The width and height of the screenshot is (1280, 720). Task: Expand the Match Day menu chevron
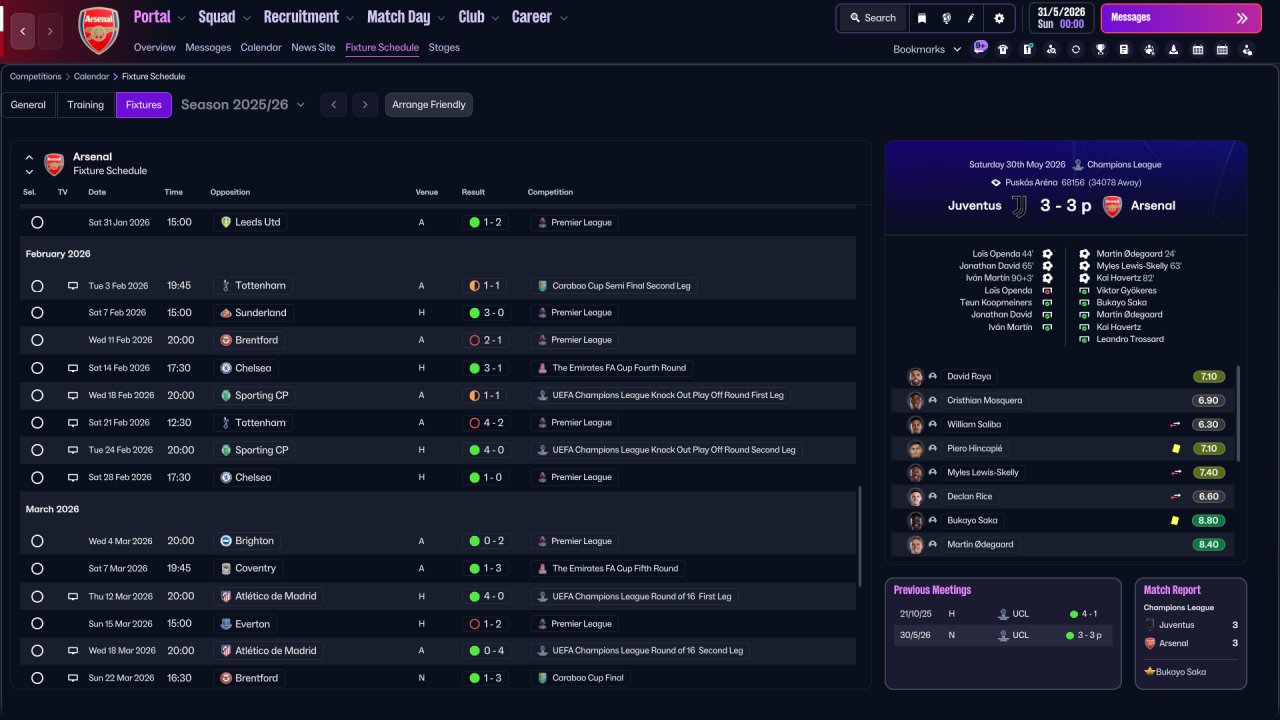[441, 18]
